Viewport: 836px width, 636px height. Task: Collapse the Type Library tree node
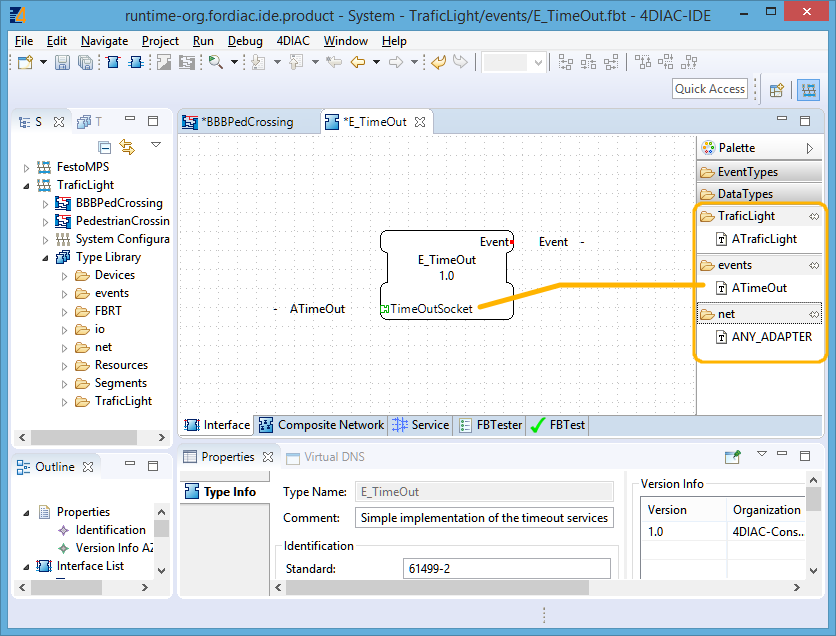click(x=44, y=257)
